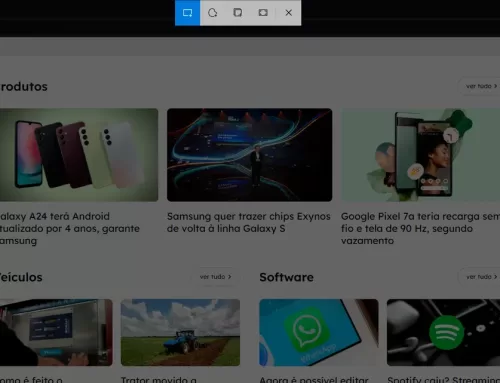Read 'Galaxy A24 terá Android atualizado' headline

click(70, 229)
